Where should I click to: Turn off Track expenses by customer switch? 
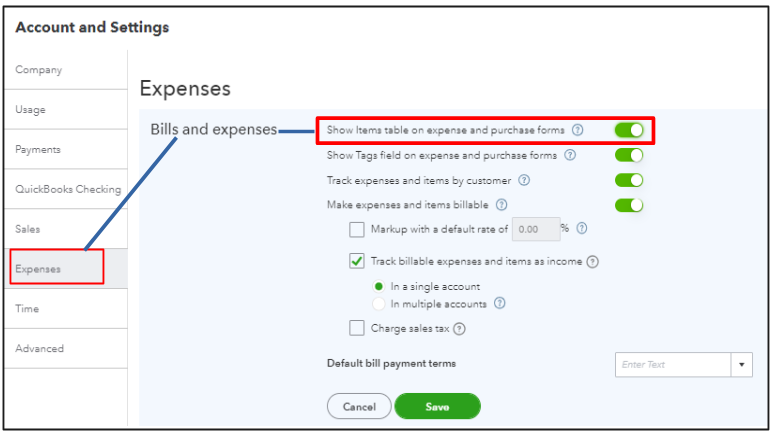coord(629,180)
